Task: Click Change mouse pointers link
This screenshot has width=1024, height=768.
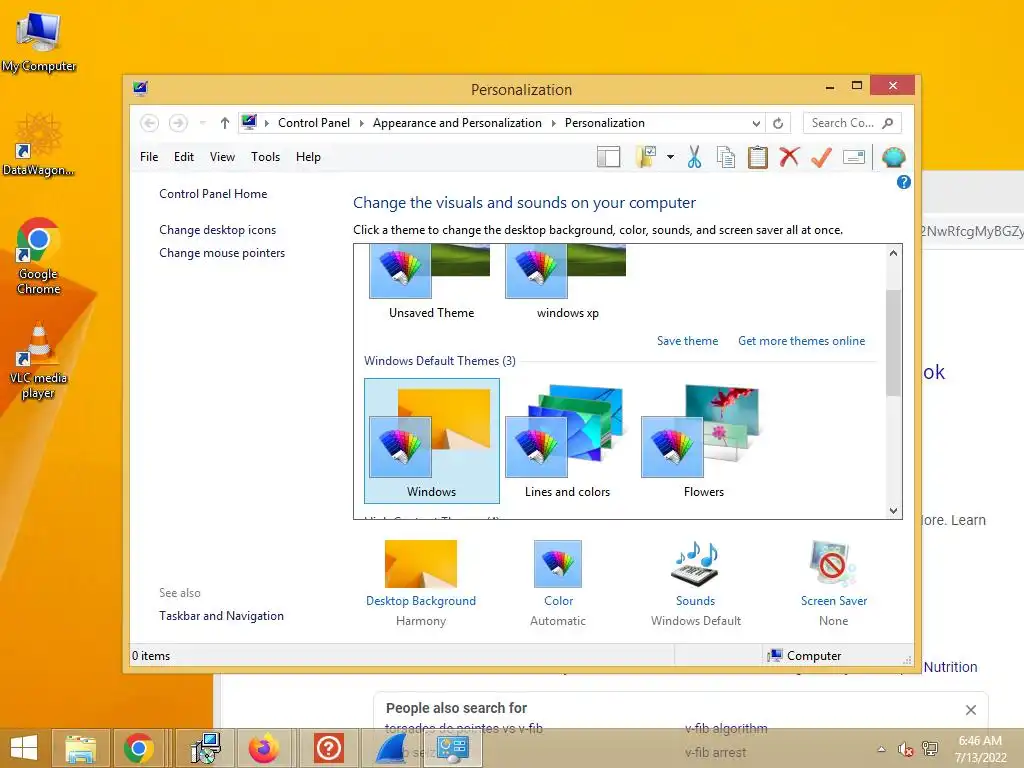Action: tap(222, 253)
